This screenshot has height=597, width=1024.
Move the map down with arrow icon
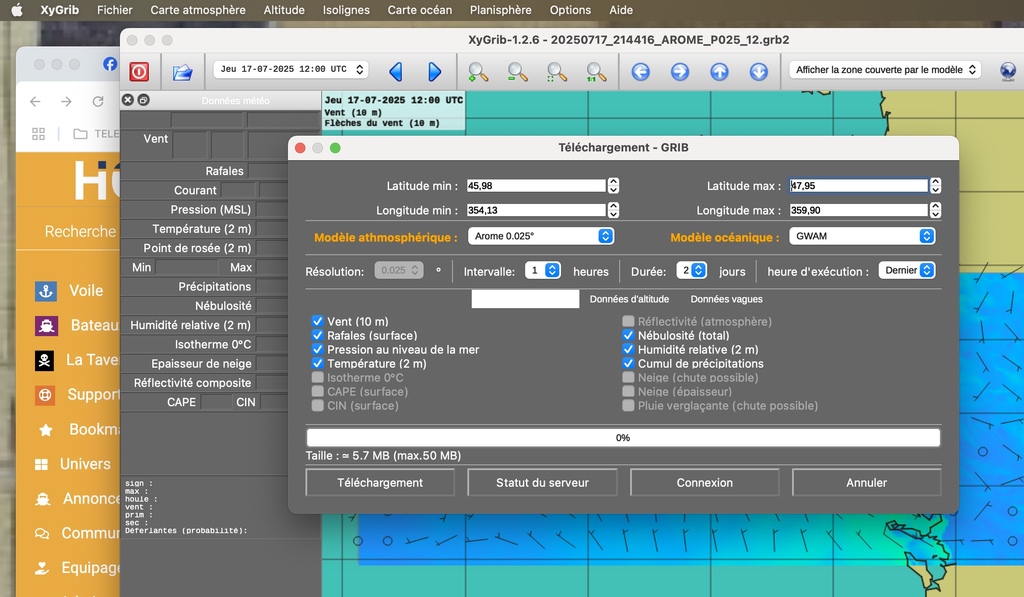click(x=758, y=71)
